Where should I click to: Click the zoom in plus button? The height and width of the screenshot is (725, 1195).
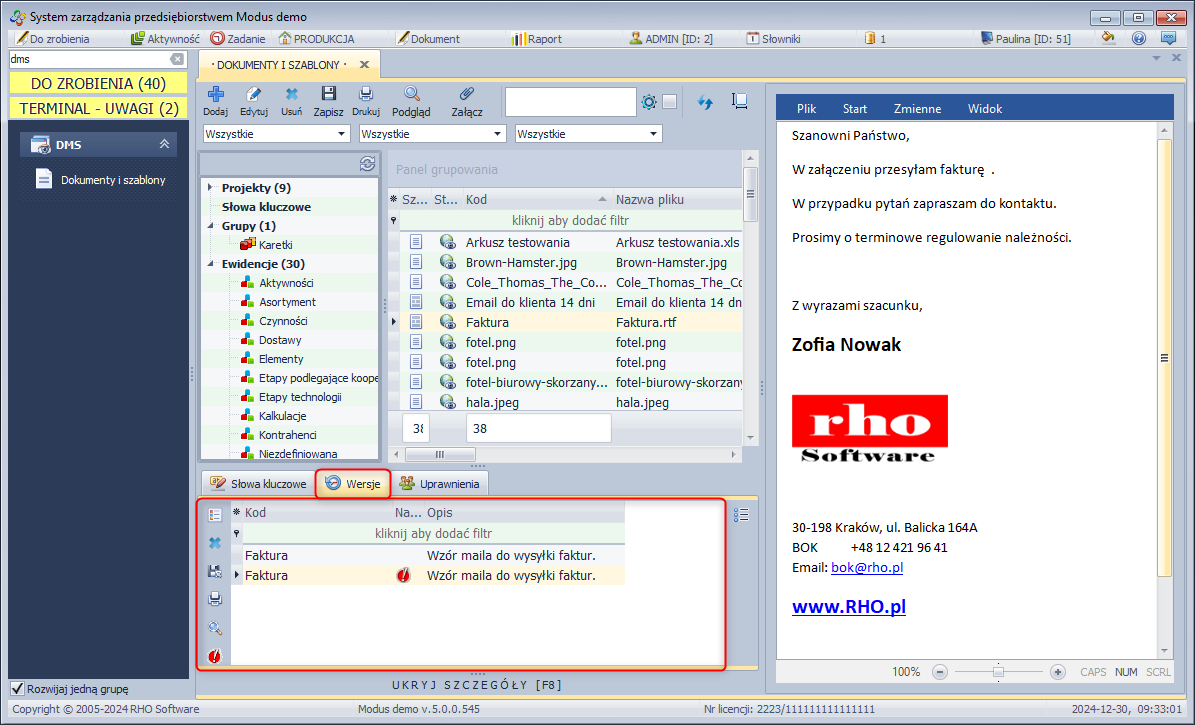(x=1057, y=672)
